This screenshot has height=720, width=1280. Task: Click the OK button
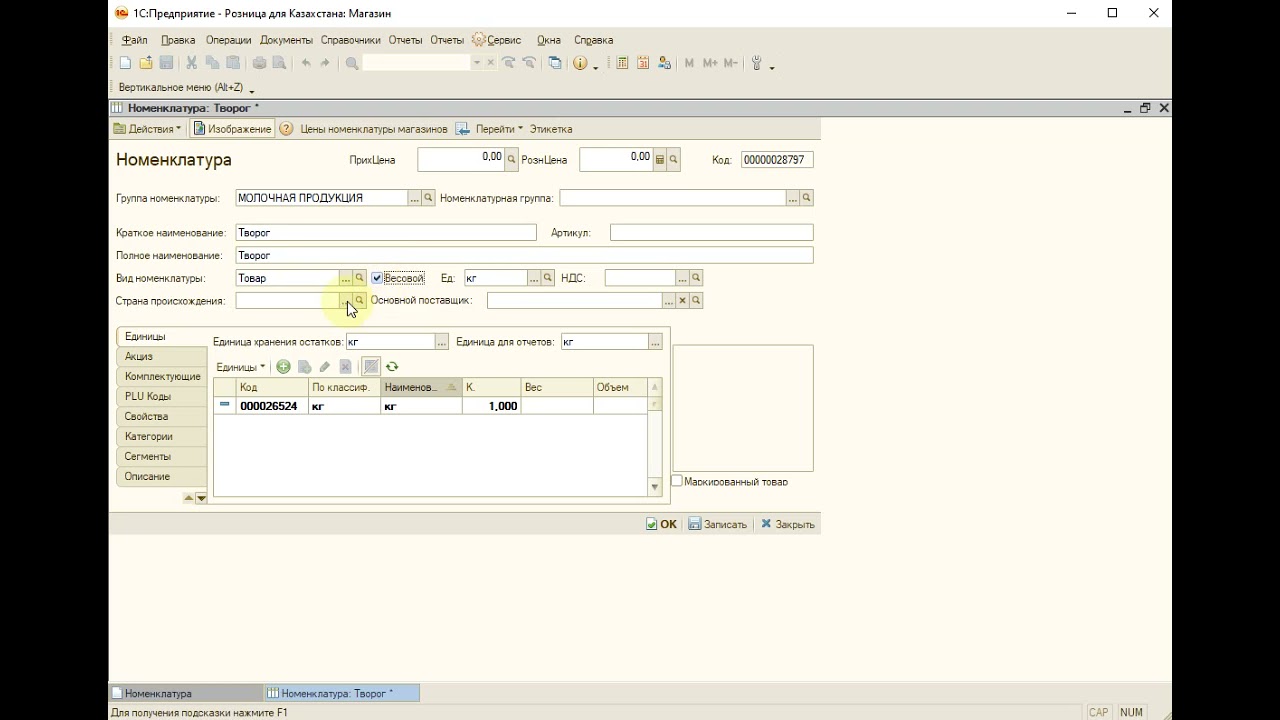pos(661,524)
